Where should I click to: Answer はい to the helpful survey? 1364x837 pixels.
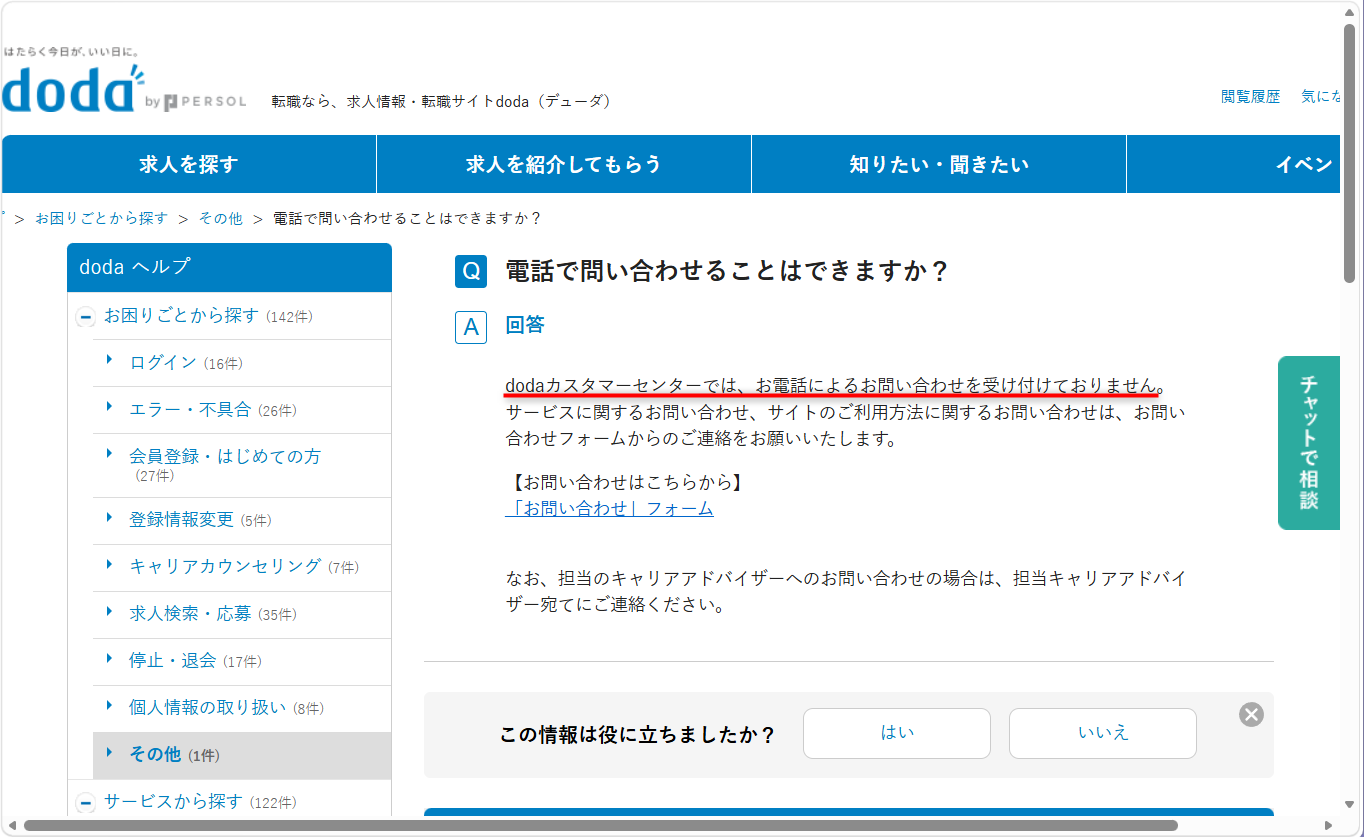pos(897,733)
